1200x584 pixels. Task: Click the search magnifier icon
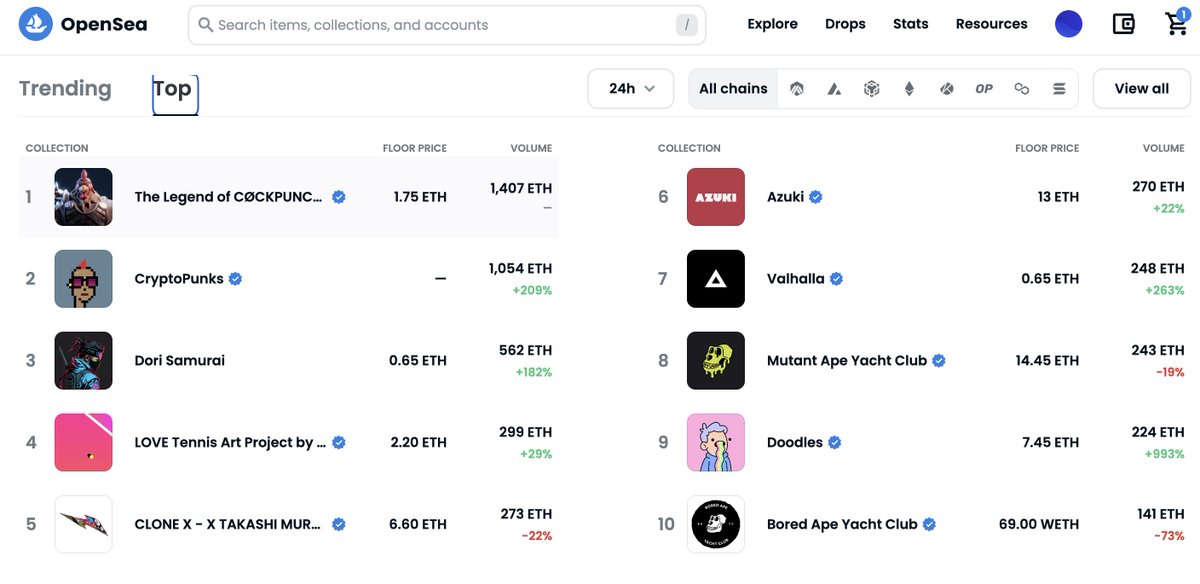[205, 25]
